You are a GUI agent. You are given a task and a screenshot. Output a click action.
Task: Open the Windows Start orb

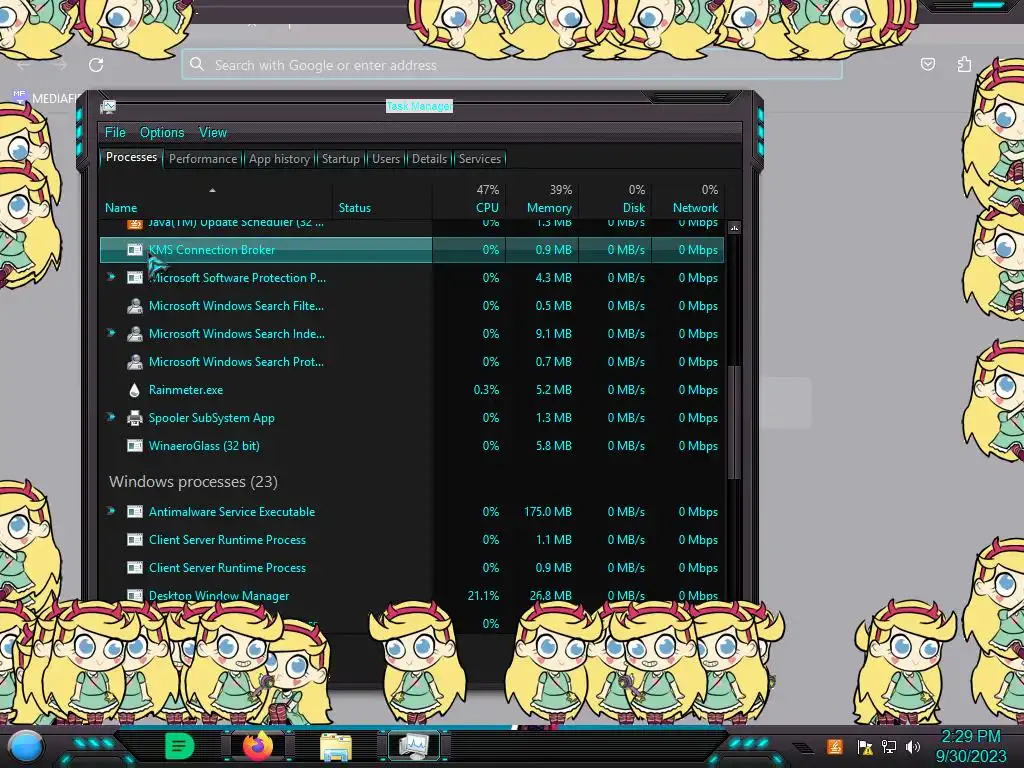pos(26,746)
